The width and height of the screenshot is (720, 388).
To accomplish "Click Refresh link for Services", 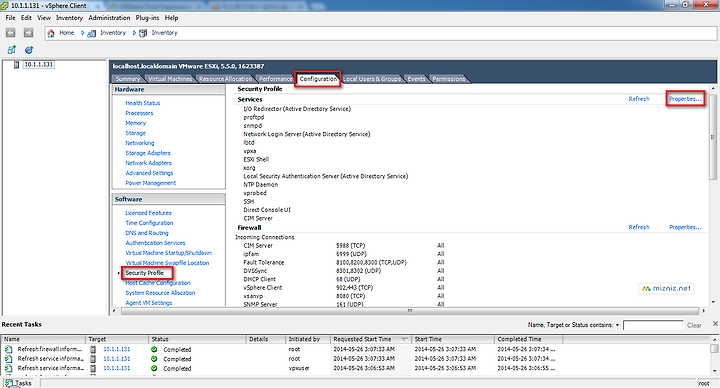I will [x=639, y=99].
